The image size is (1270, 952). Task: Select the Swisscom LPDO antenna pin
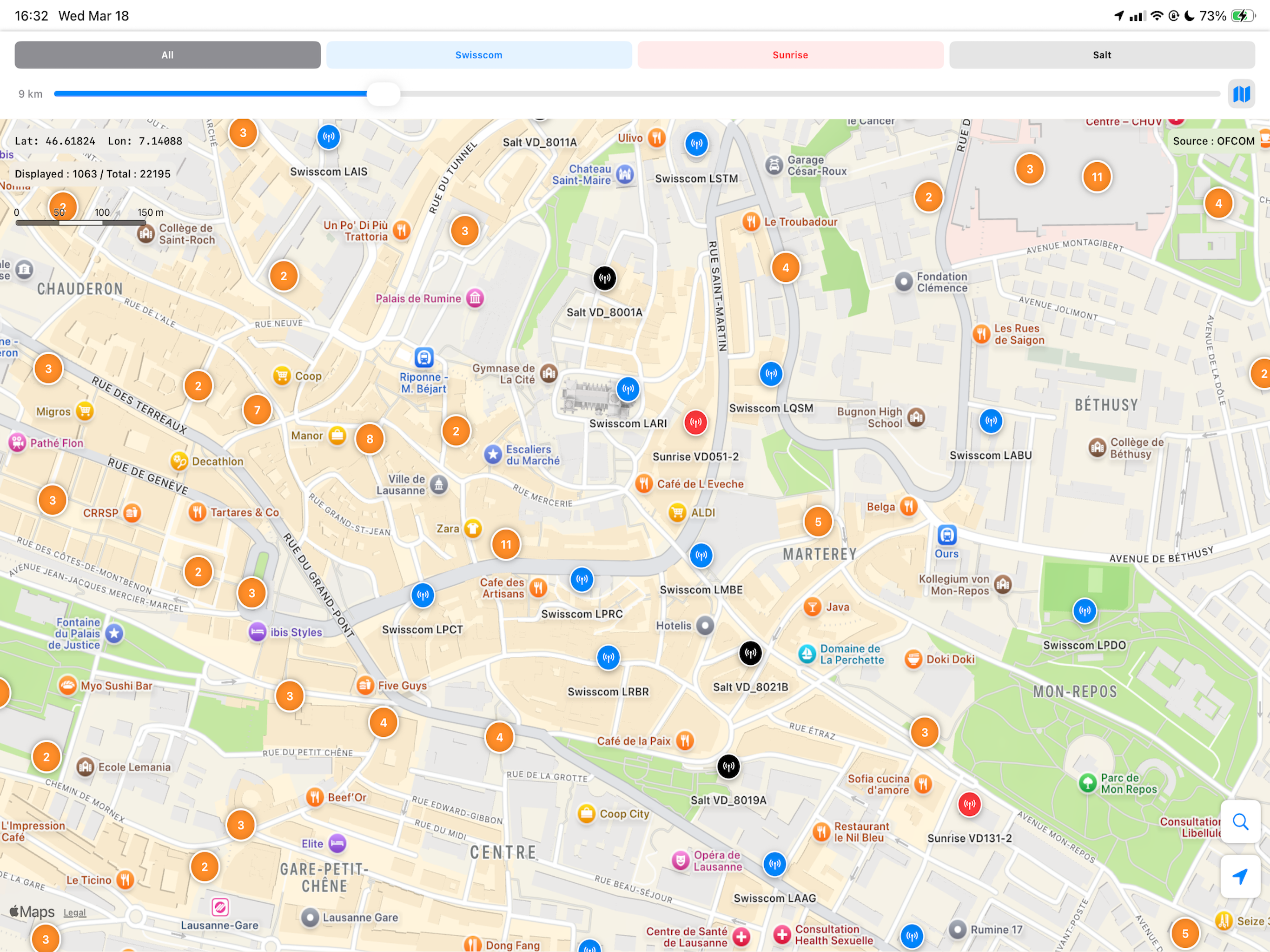pyautogui.click(x=1085, y=610)
